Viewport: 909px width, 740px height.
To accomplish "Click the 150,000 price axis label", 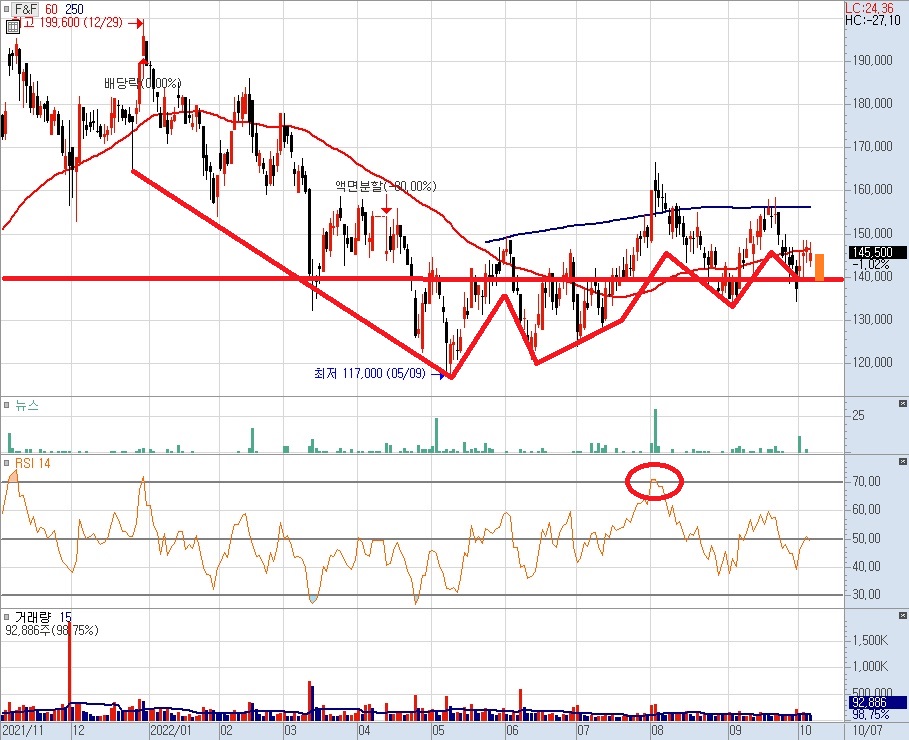I will 872,233.
